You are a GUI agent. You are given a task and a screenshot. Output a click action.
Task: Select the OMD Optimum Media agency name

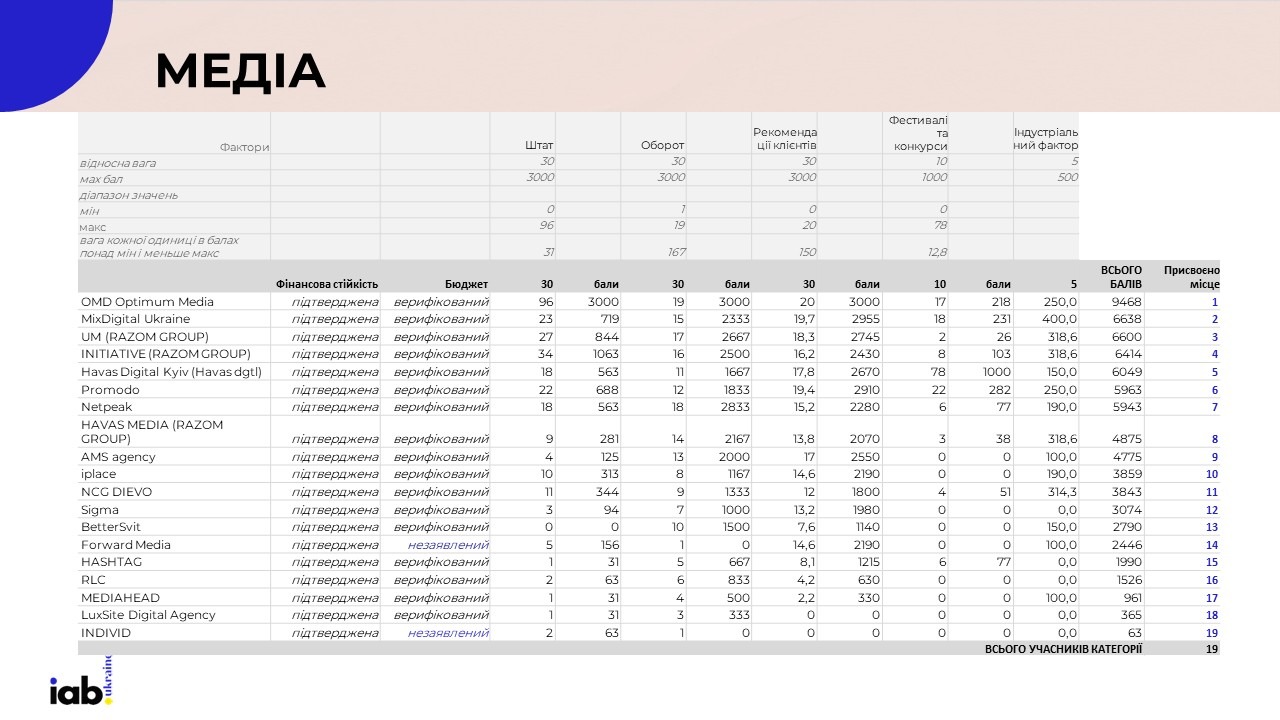point(147,302)
